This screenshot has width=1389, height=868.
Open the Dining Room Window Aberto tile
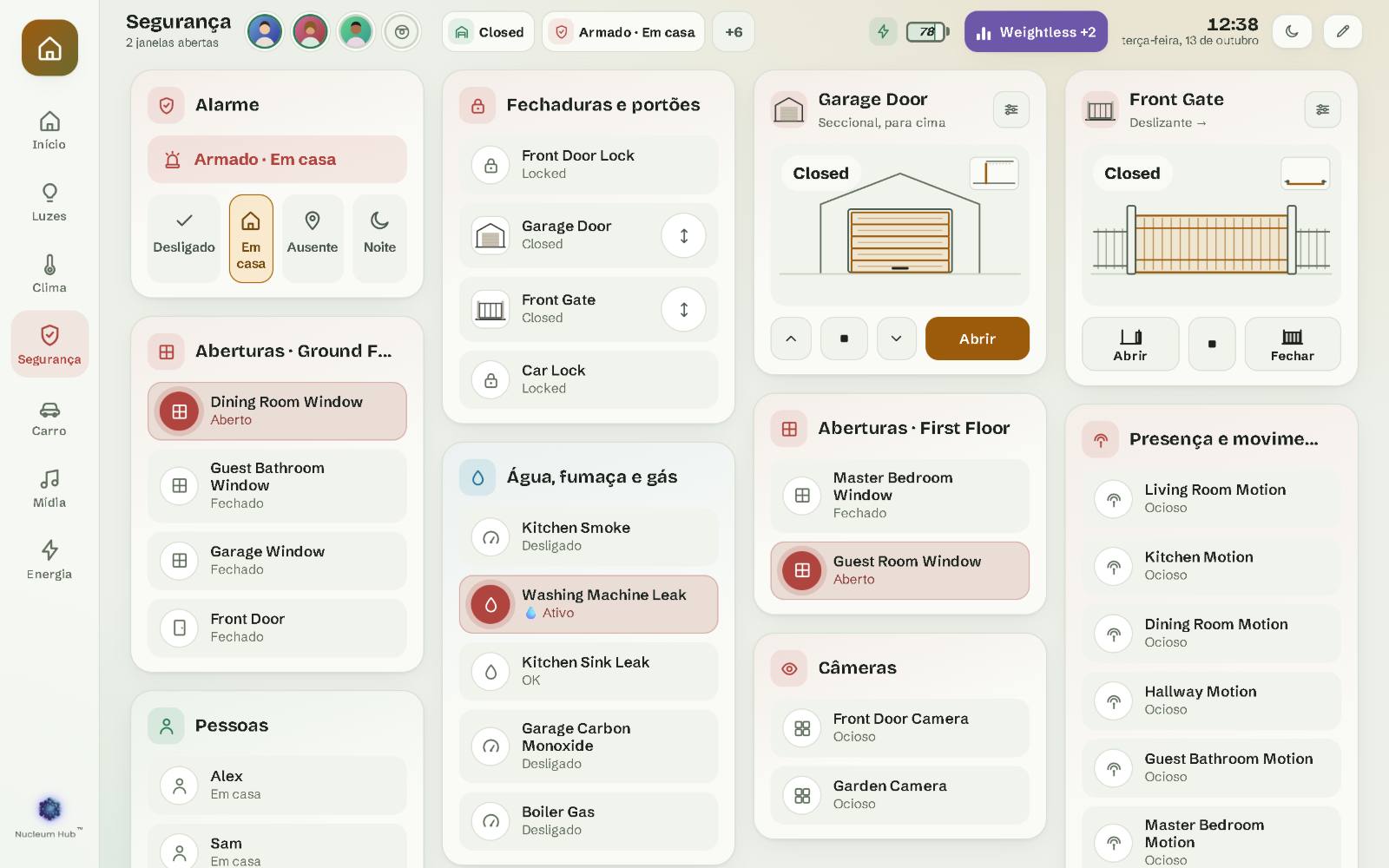pos(277,411)
